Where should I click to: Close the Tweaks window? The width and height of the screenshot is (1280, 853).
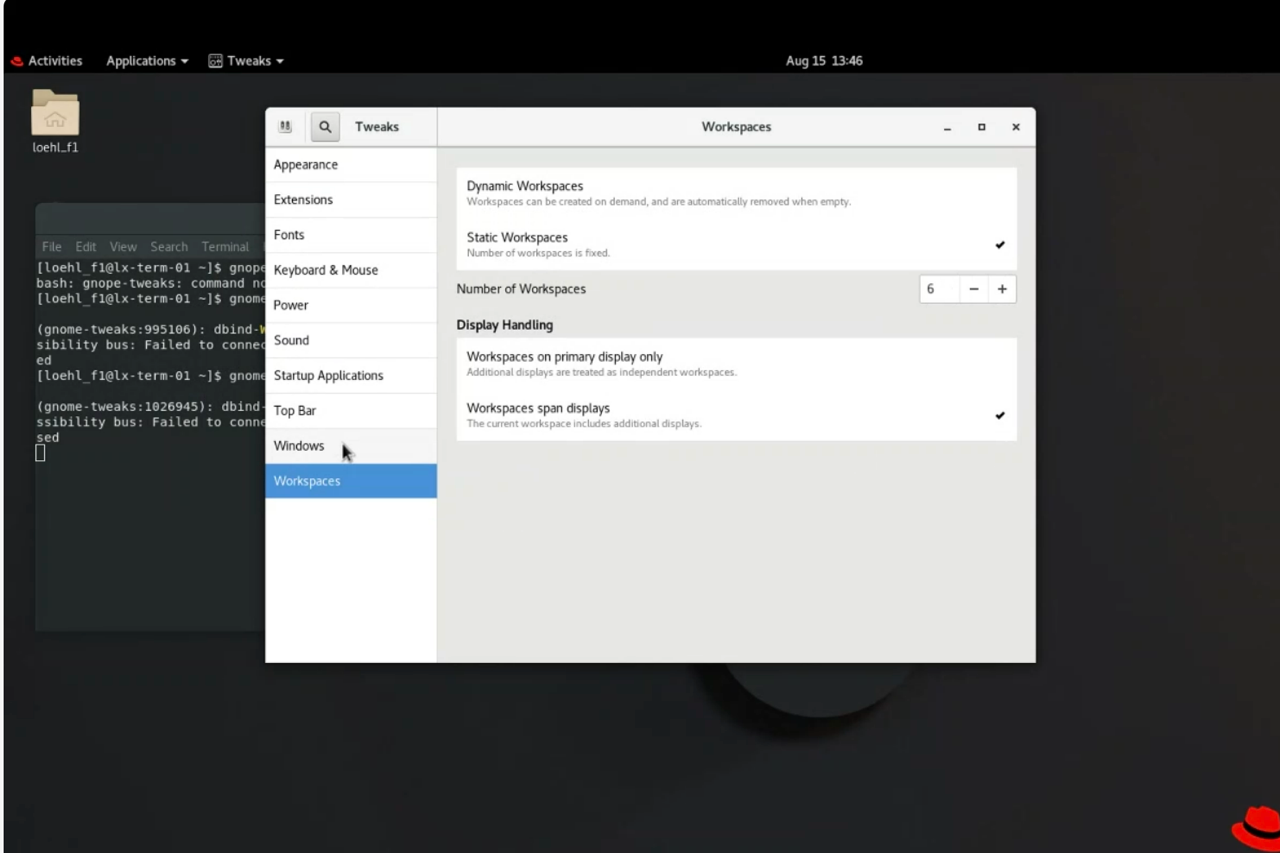[1015, 127]
